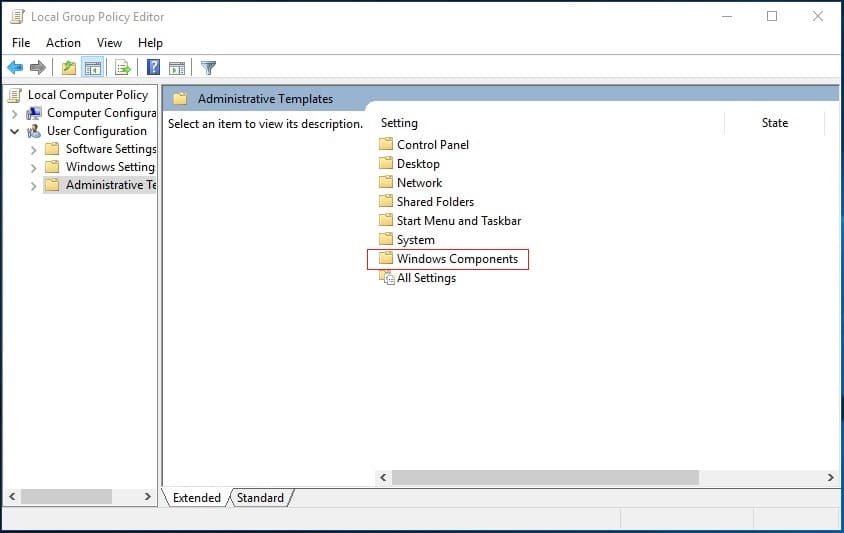Click the Control Panel folder icon
Viewport: 844px width, 533px height.
386,144
